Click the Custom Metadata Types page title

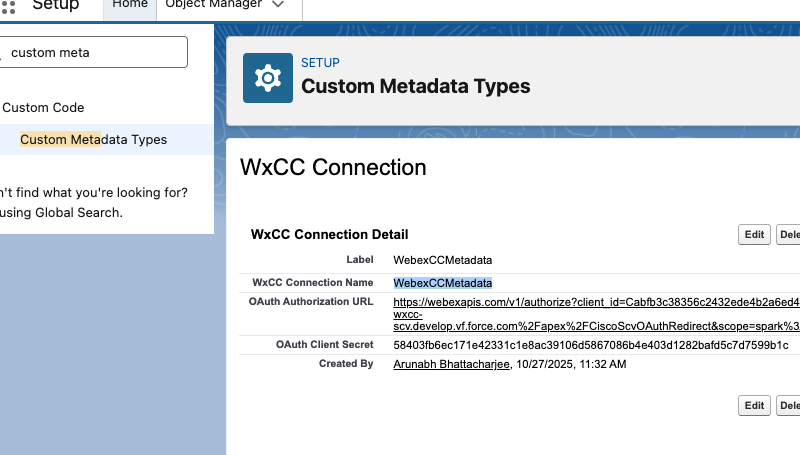[x=416, y=86]
